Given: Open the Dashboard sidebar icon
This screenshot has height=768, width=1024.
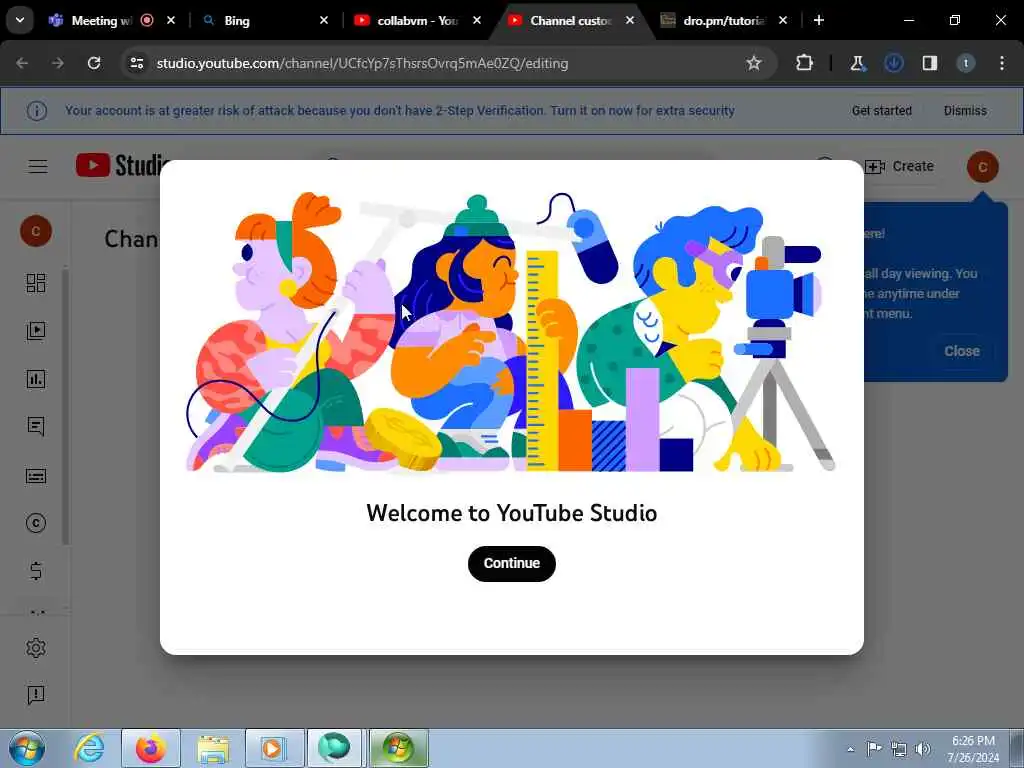Looking at the screenshot, I should [36, 283].
